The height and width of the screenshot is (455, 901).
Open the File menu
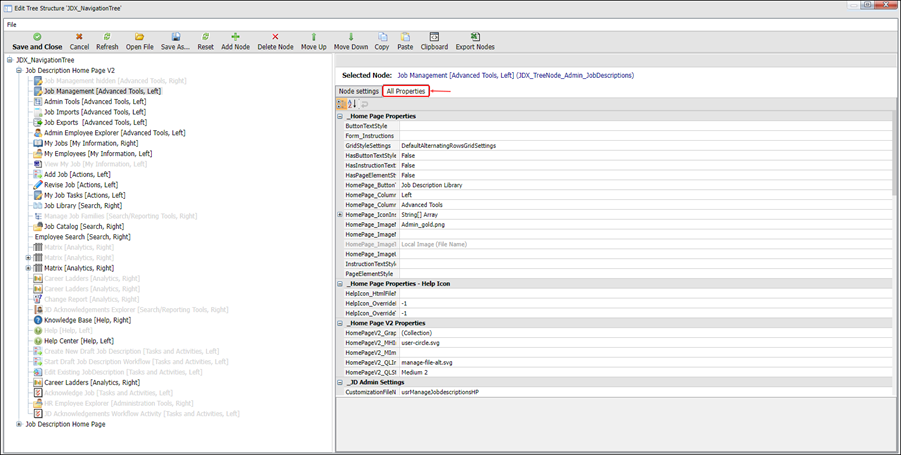click(x=12, y=23)
